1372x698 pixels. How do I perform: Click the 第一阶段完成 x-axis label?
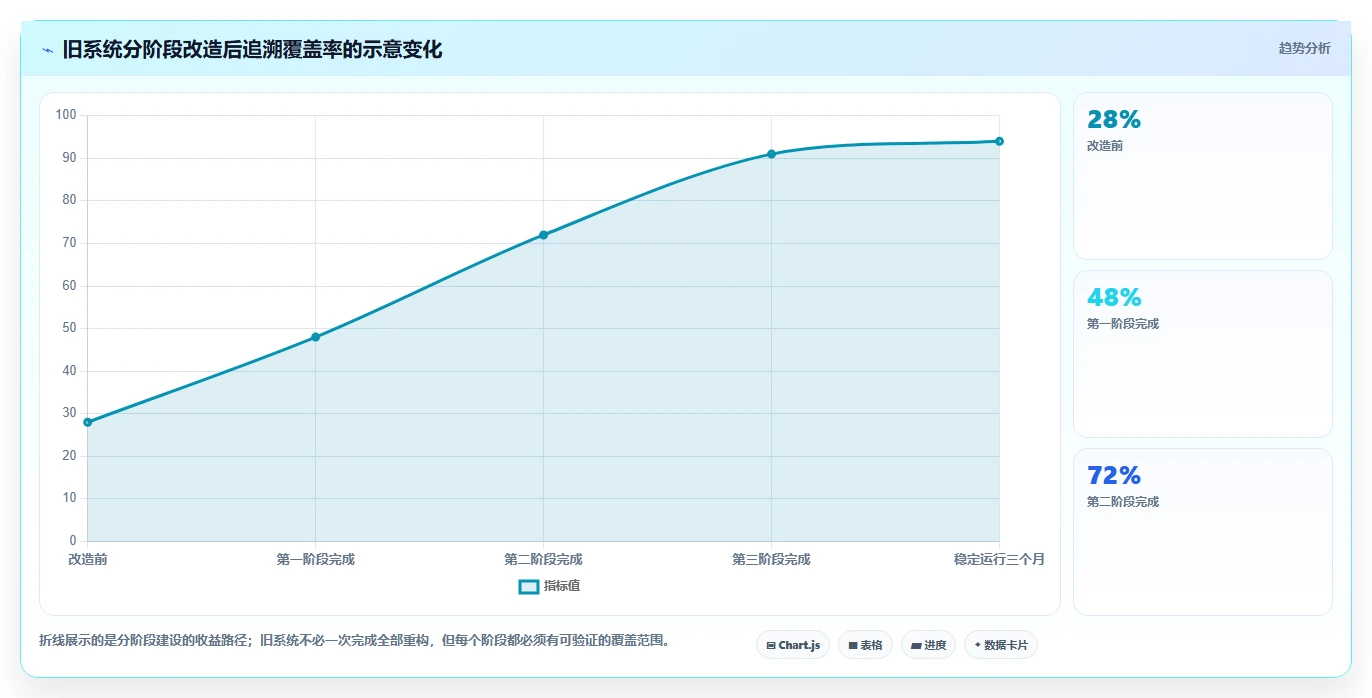(x=315, y=559)
